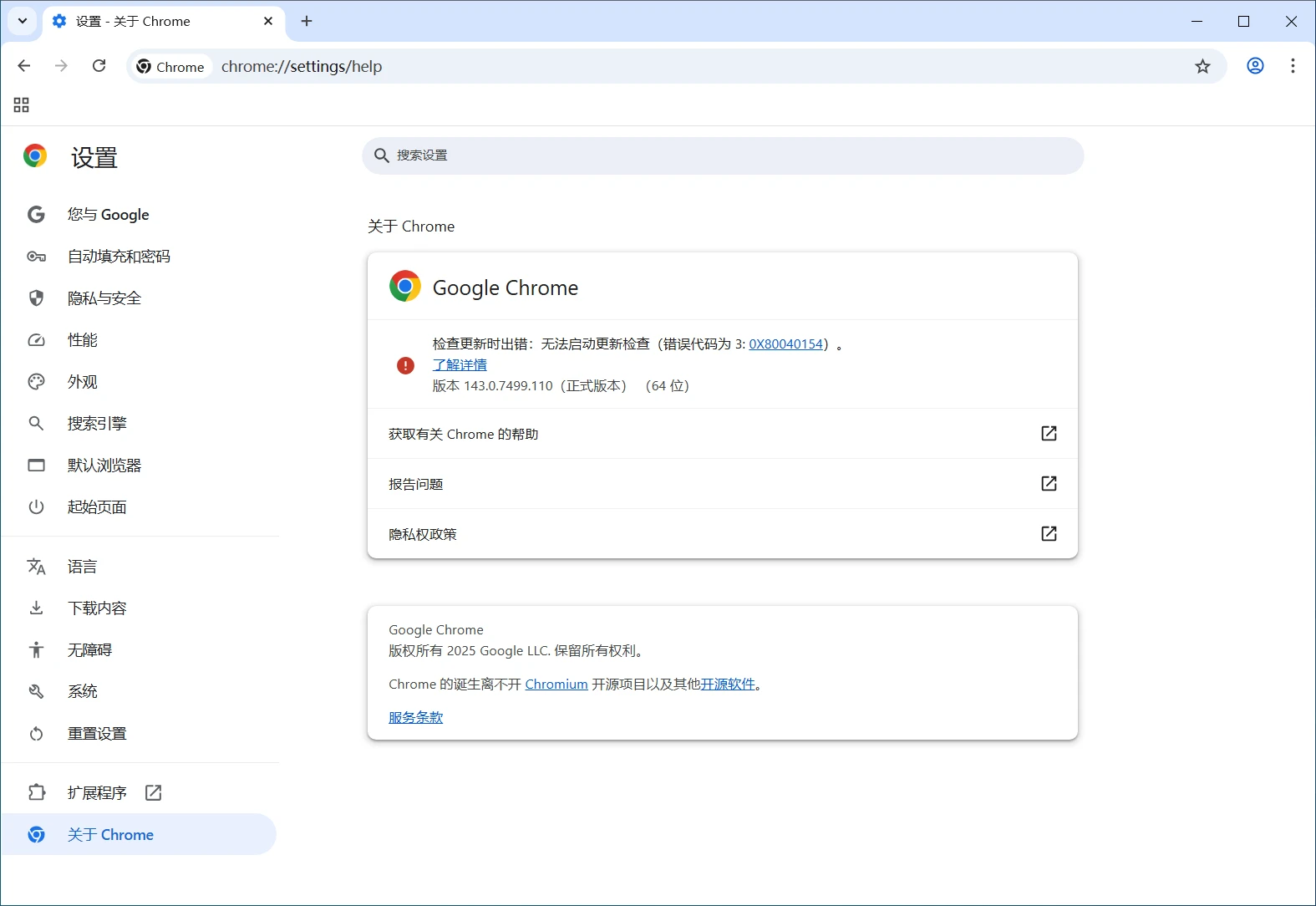Open the profile avatar icon
1316x906 pixels.
[1255, 66]
